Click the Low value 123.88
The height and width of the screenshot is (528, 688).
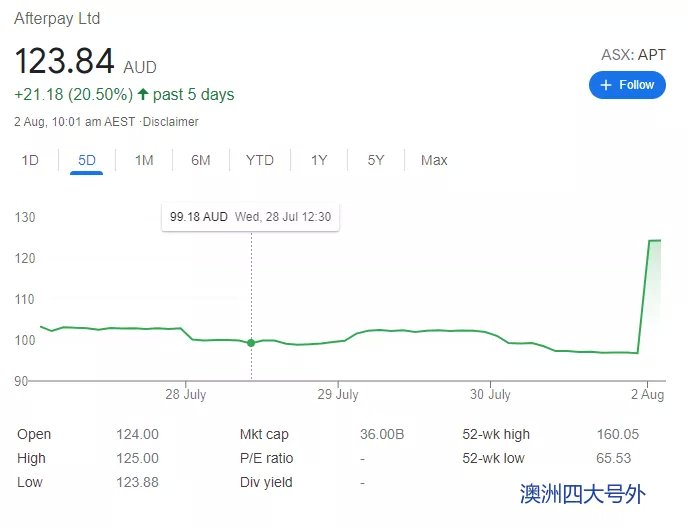137,482
